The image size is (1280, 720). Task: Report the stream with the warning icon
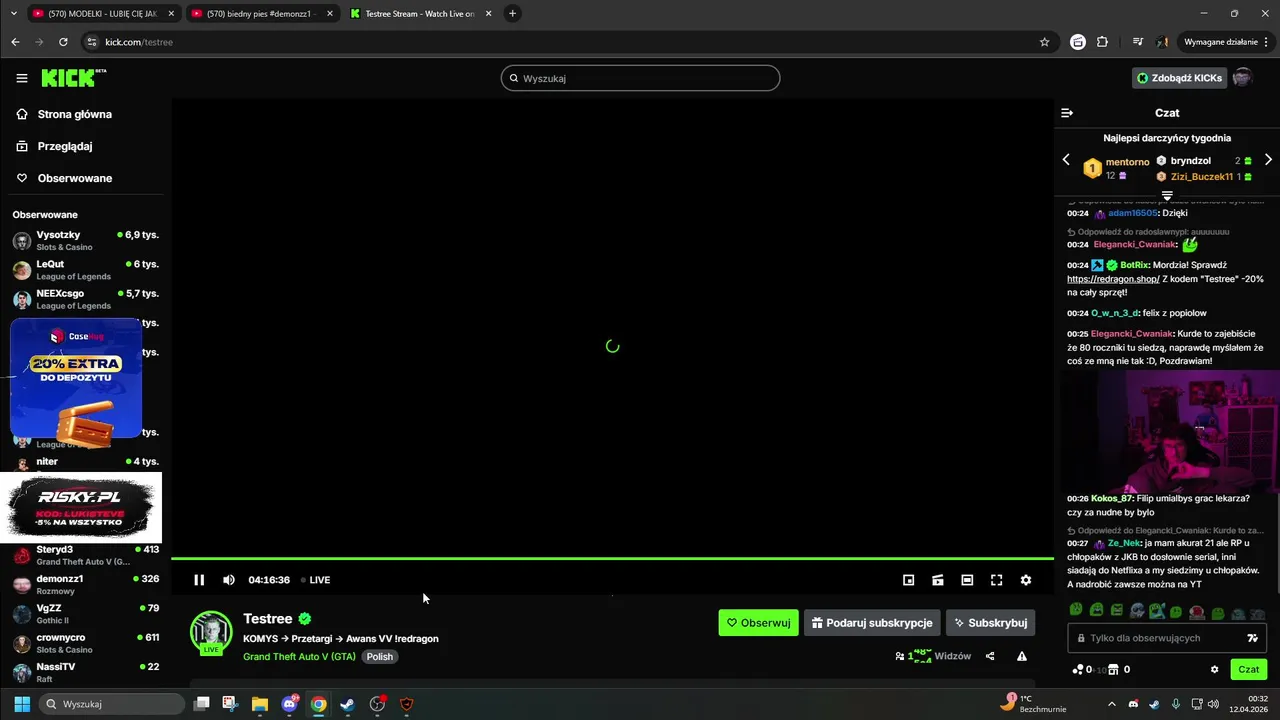[1021, 656]
